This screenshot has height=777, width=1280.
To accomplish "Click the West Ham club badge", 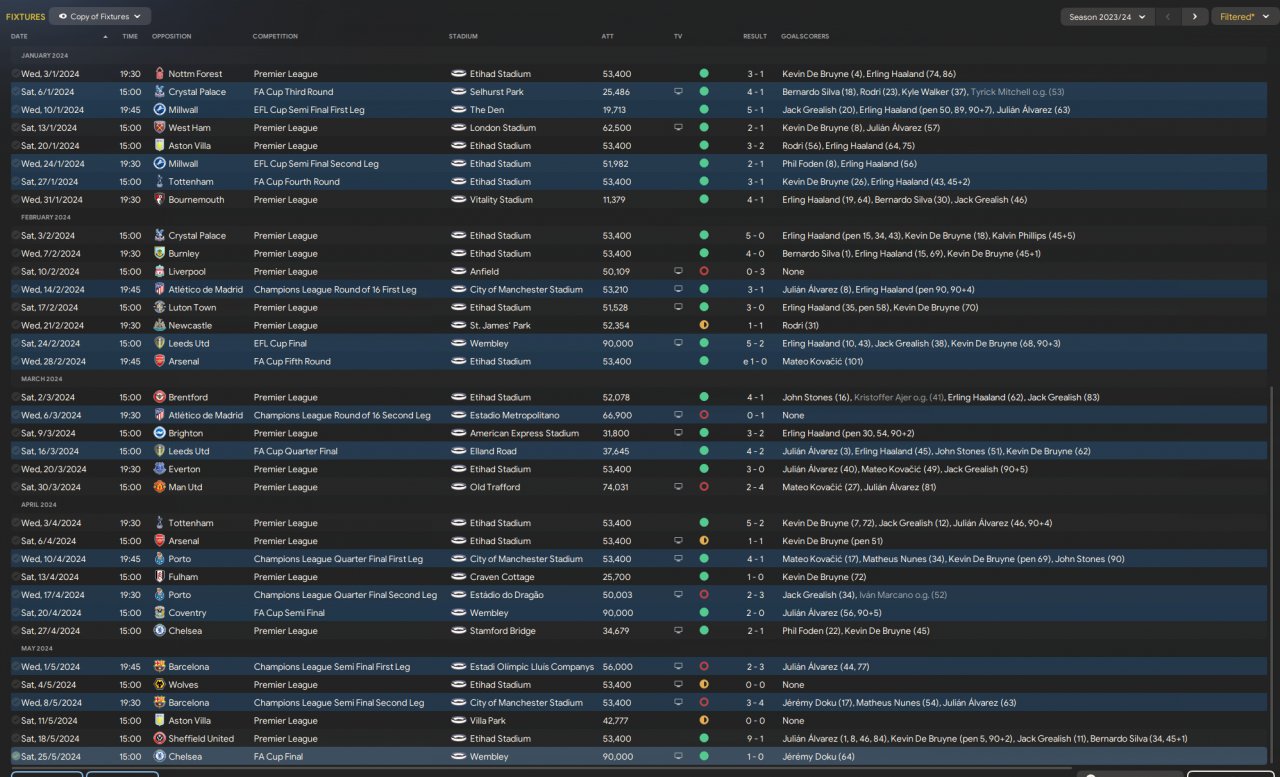I will point(159,128).
